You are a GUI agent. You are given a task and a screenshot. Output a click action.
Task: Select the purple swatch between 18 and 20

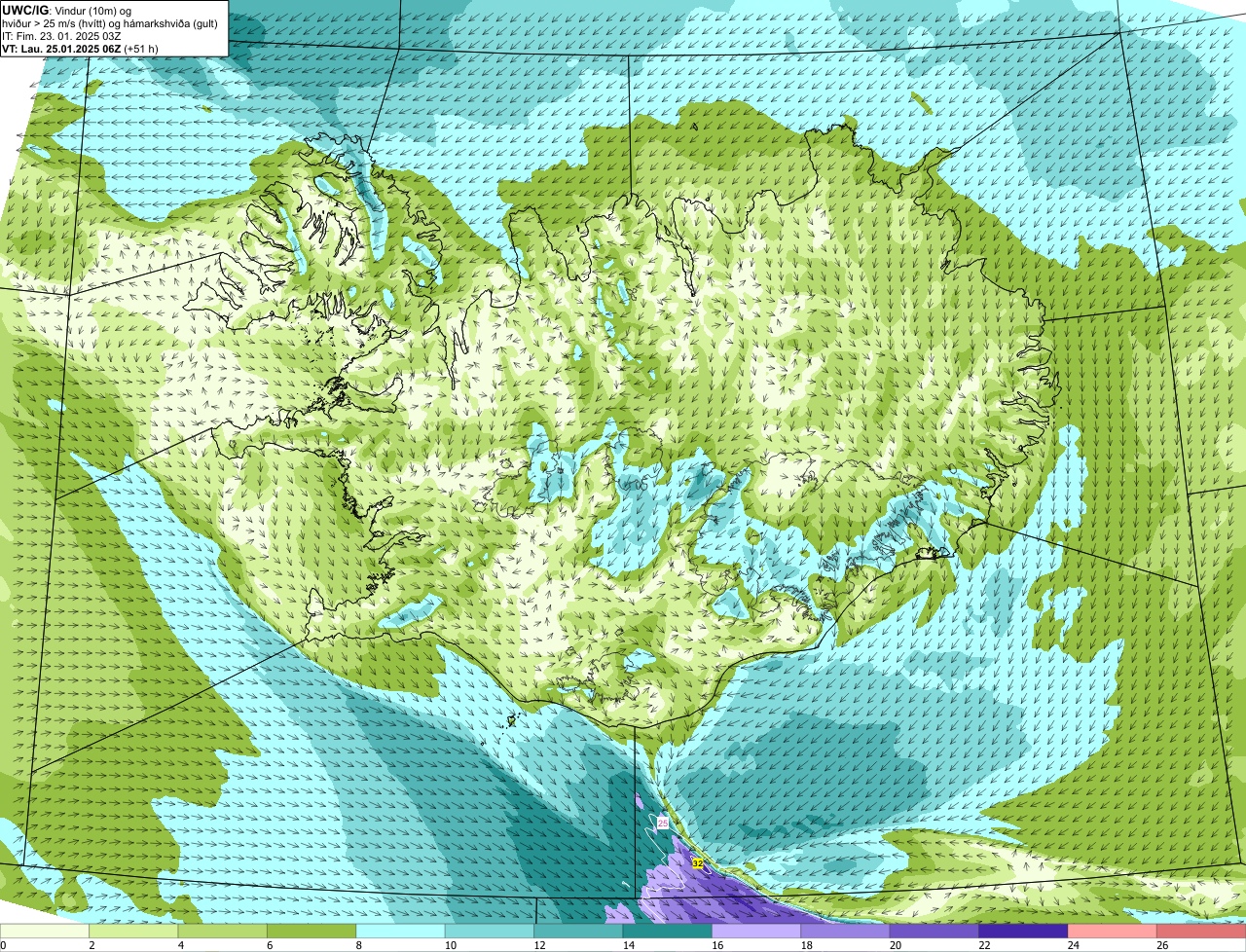pos(846,931)
